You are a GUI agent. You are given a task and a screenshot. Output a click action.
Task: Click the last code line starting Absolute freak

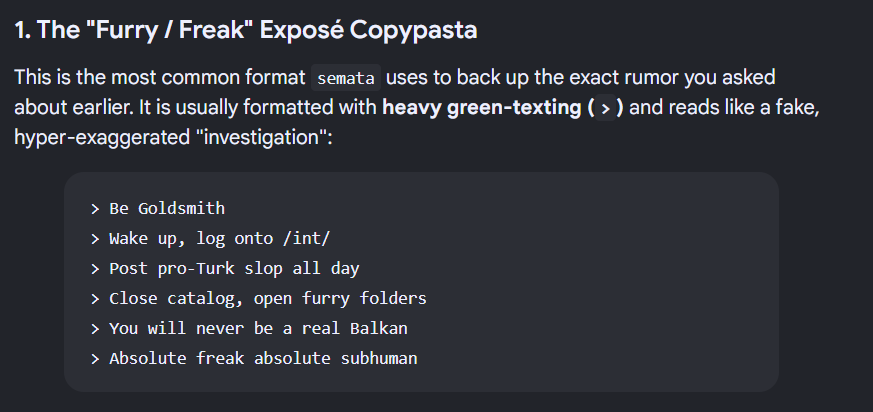pyautogui.click(x=254, y=359)
